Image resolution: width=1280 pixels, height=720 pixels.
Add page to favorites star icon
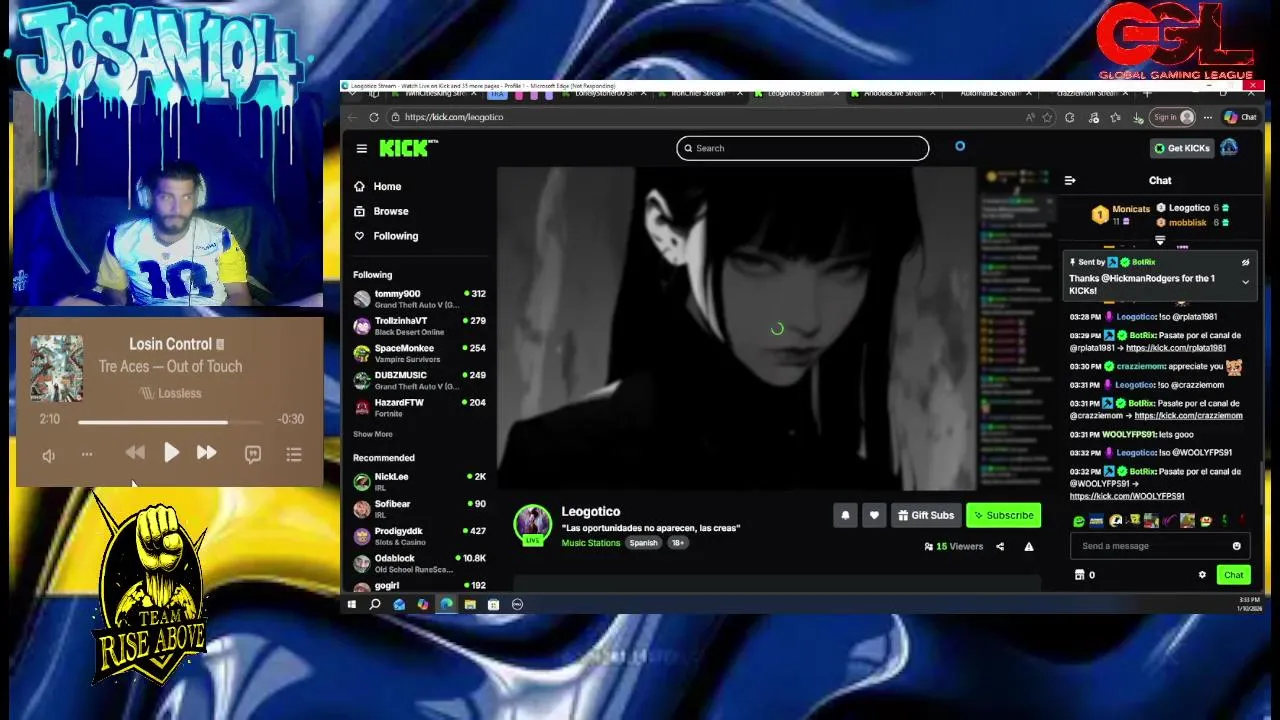point(1047,117)
